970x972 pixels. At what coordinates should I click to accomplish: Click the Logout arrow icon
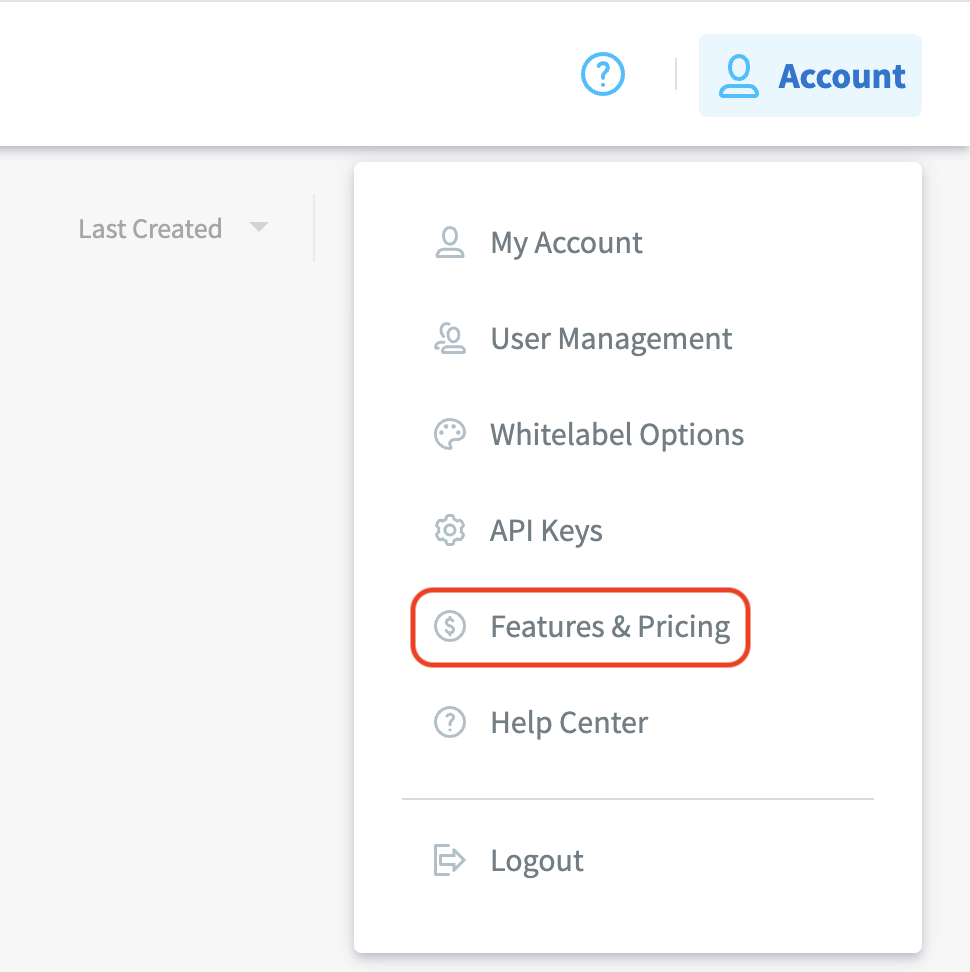click(450, 861)
